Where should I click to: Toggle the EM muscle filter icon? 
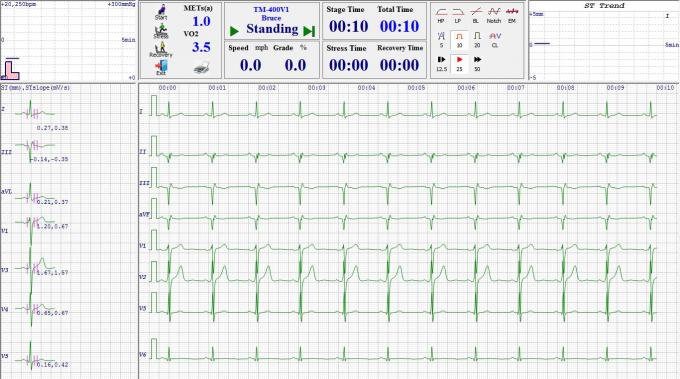coord(512,15)
